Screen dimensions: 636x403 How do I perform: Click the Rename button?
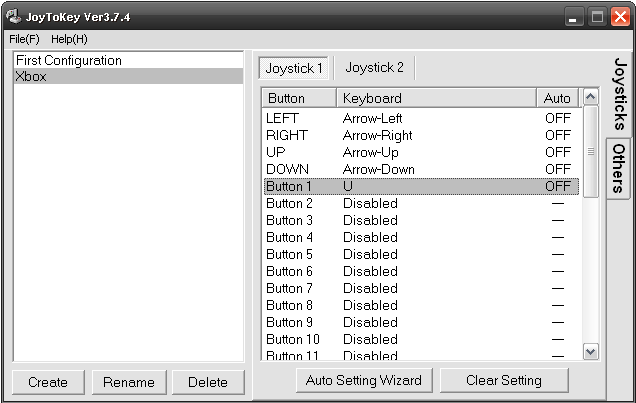point(129,382)
